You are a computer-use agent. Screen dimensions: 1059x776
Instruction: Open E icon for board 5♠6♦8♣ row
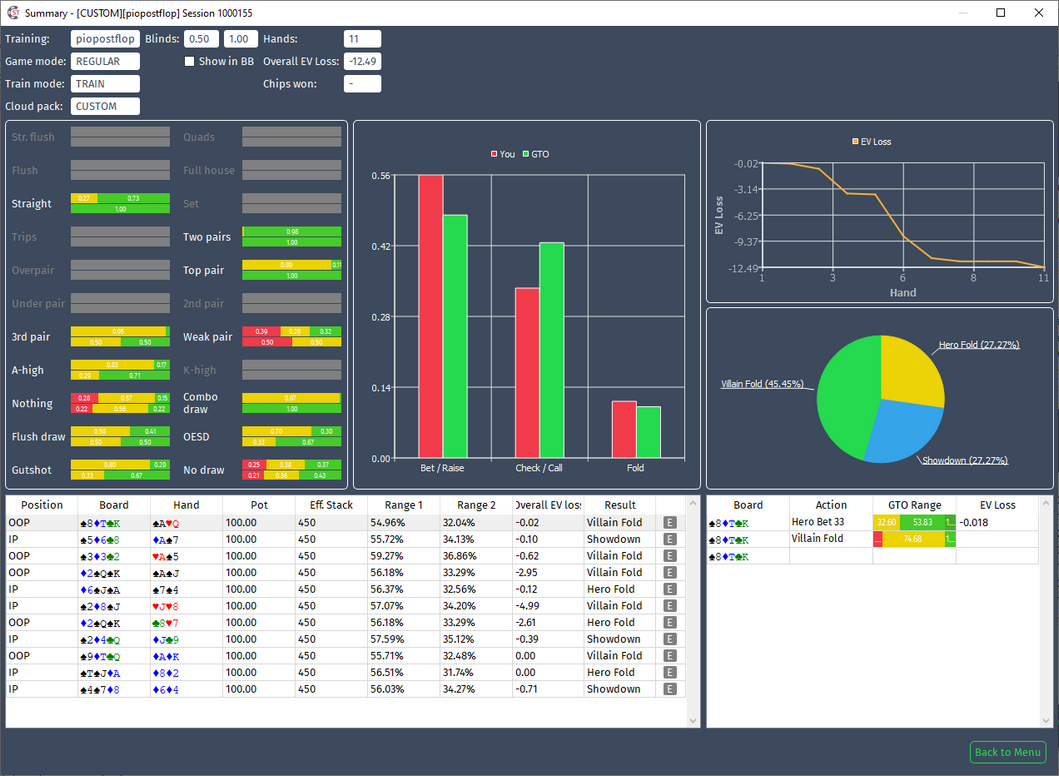pyautogui.click(x=669, y=540)
